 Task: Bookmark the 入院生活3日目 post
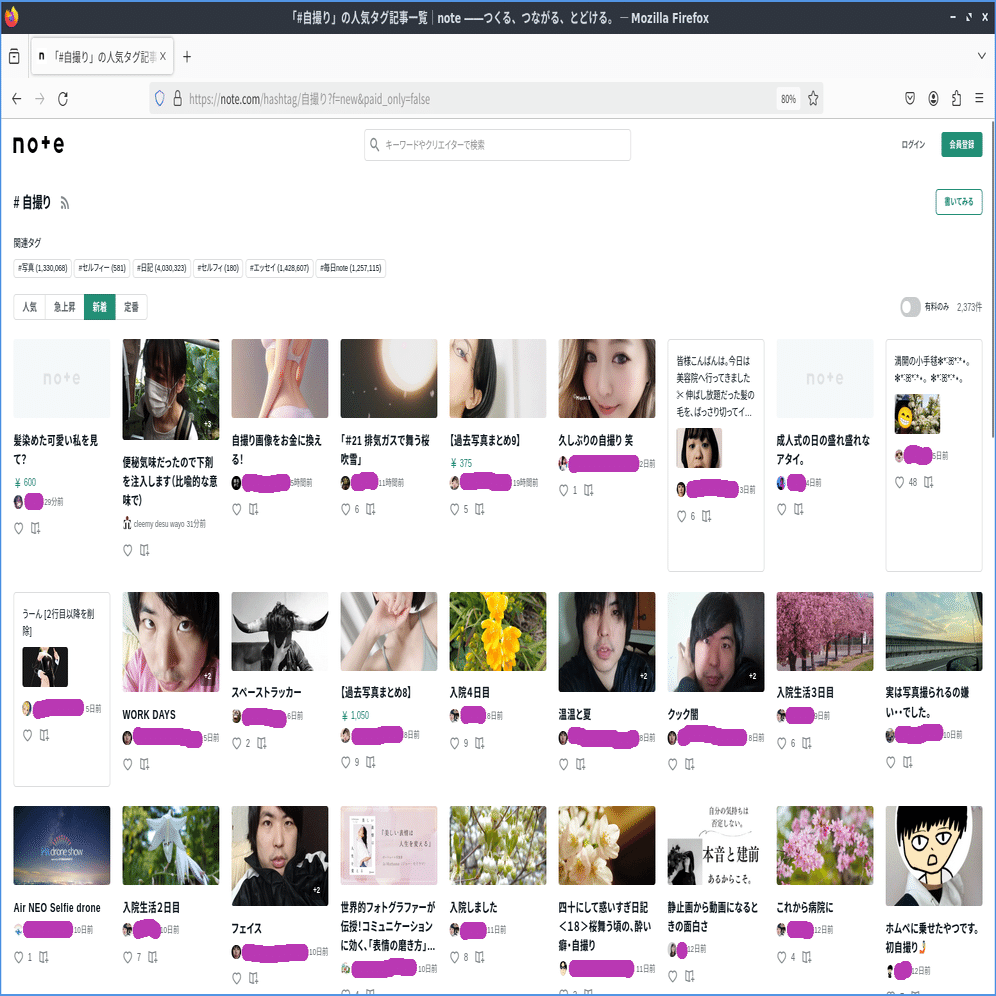pyautogui.click(x=807, y=743)
